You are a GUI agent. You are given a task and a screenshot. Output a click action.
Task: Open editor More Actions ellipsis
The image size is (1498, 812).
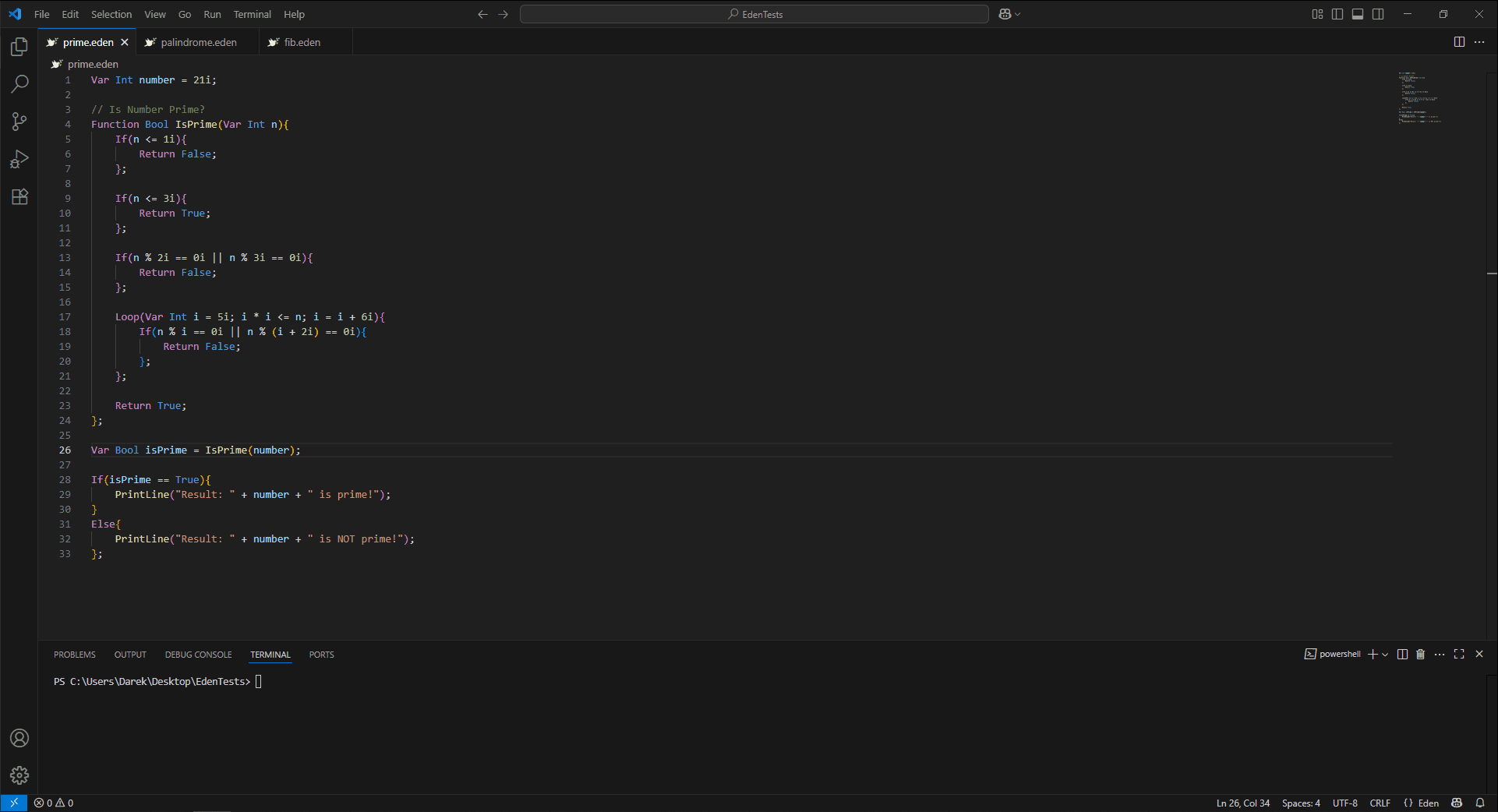tap(1479, 42)
